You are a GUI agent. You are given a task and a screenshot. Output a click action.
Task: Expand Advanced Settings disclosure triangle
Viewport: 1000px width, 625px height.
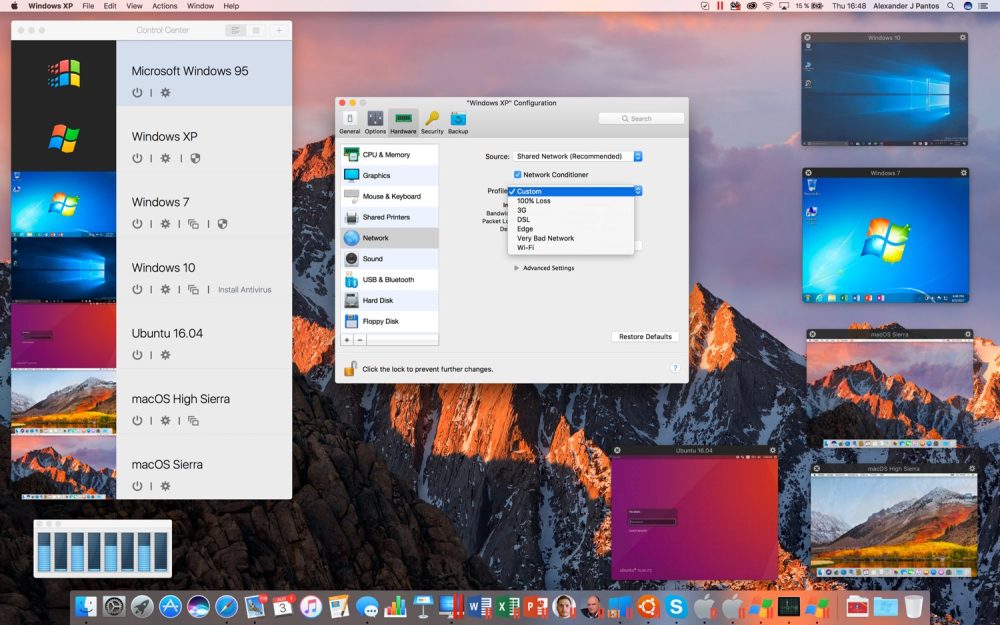(x=517, y=268)
